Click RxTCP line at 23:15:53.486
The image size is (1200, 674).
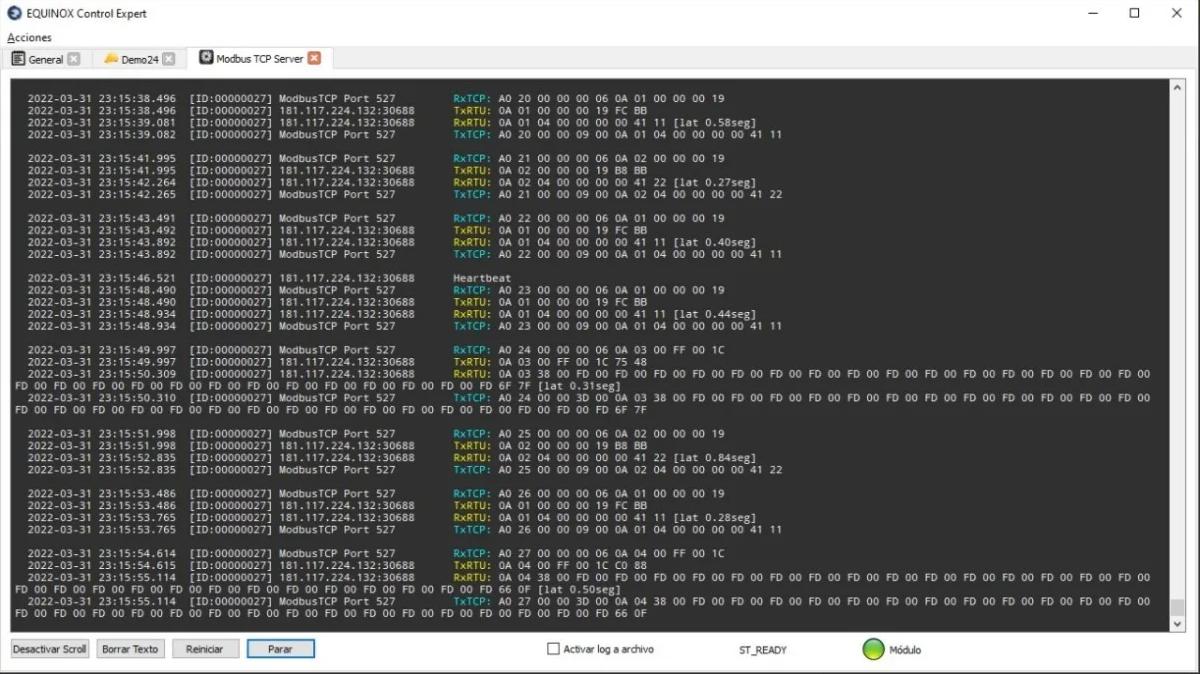point(376,493)
